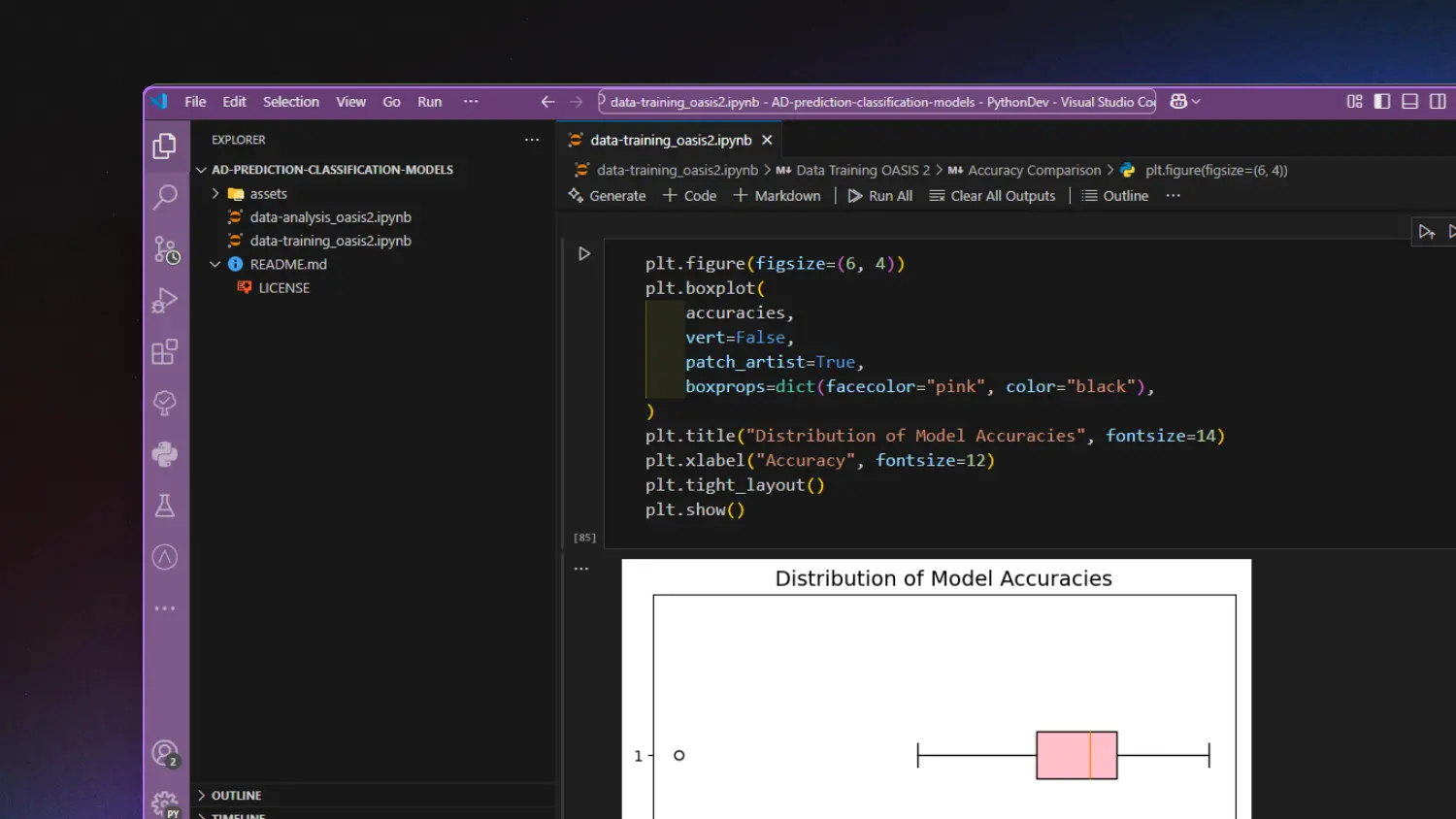1456x819 pixels.
Task: Open the Copilot chat icon in title bar
Action: (1178, 101)
